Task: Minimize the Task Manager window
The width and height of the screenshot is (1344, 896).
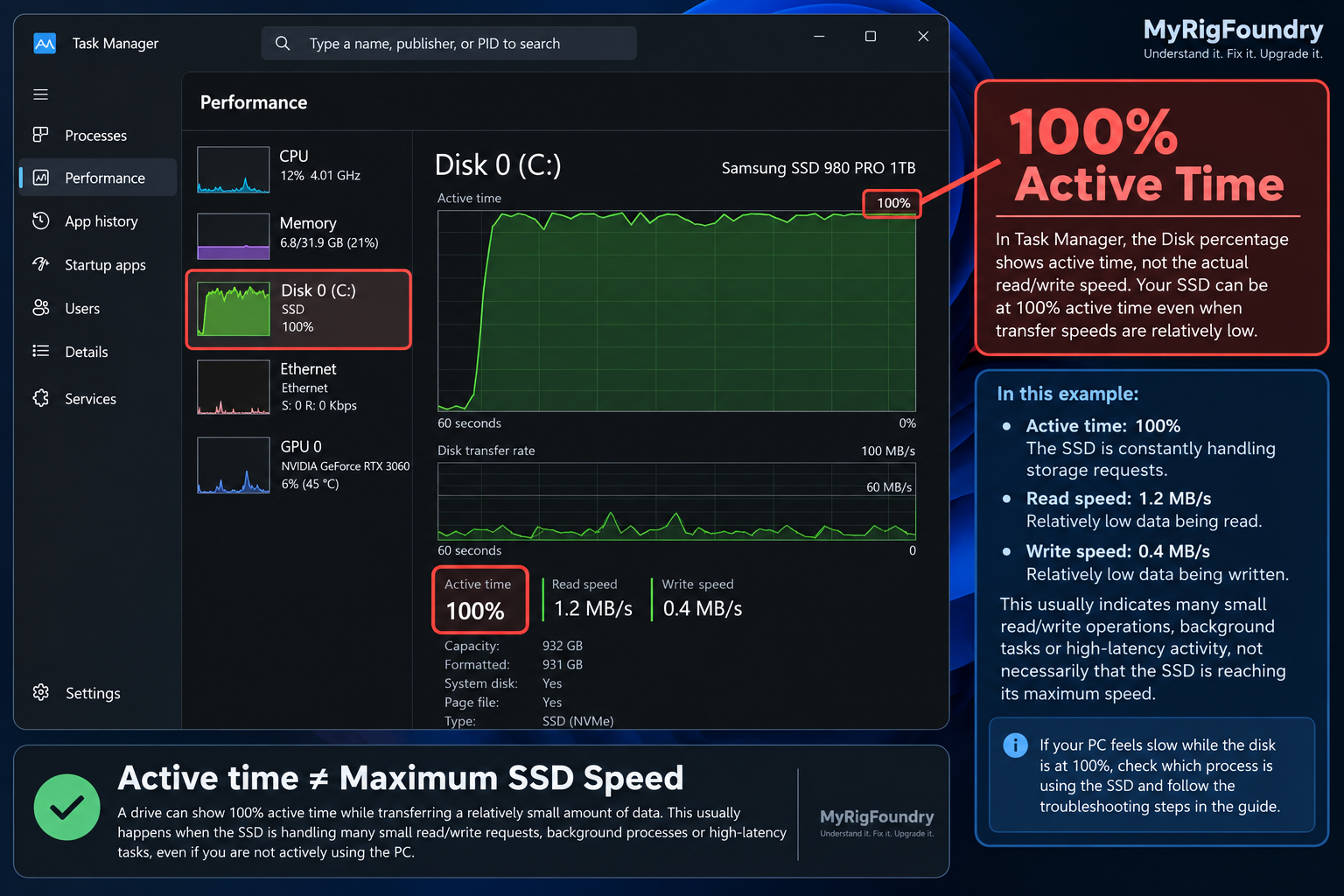Action: 819,36
